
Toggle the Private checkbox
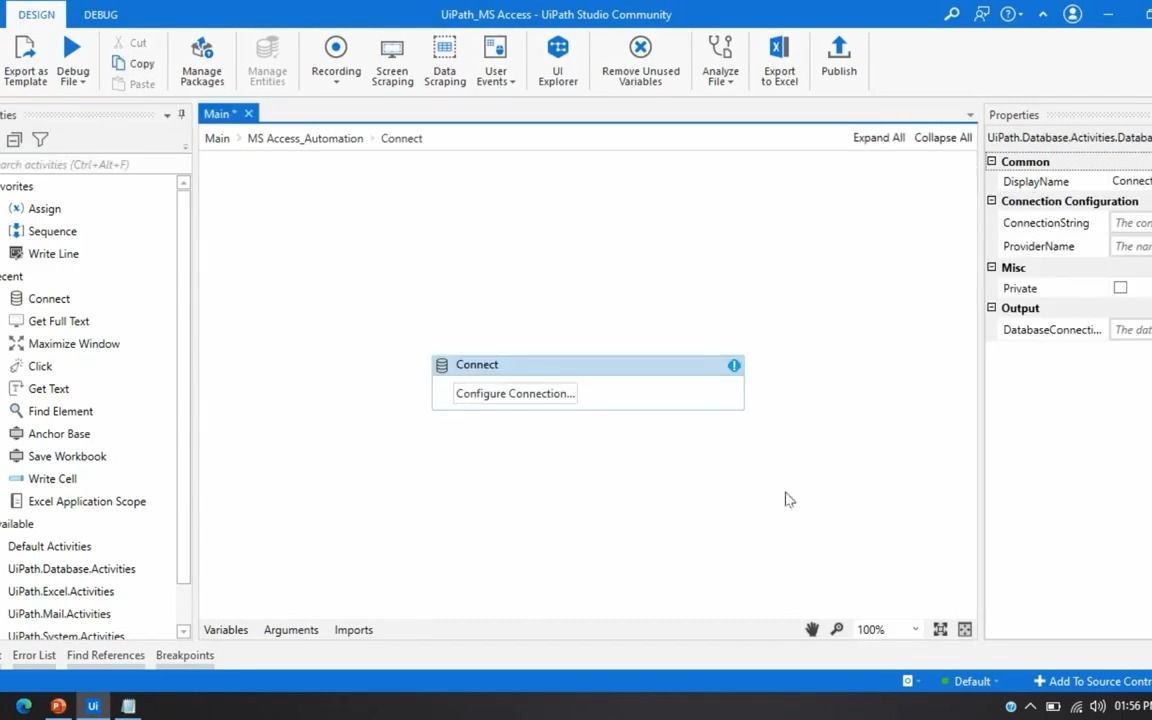click(1120, 287)
